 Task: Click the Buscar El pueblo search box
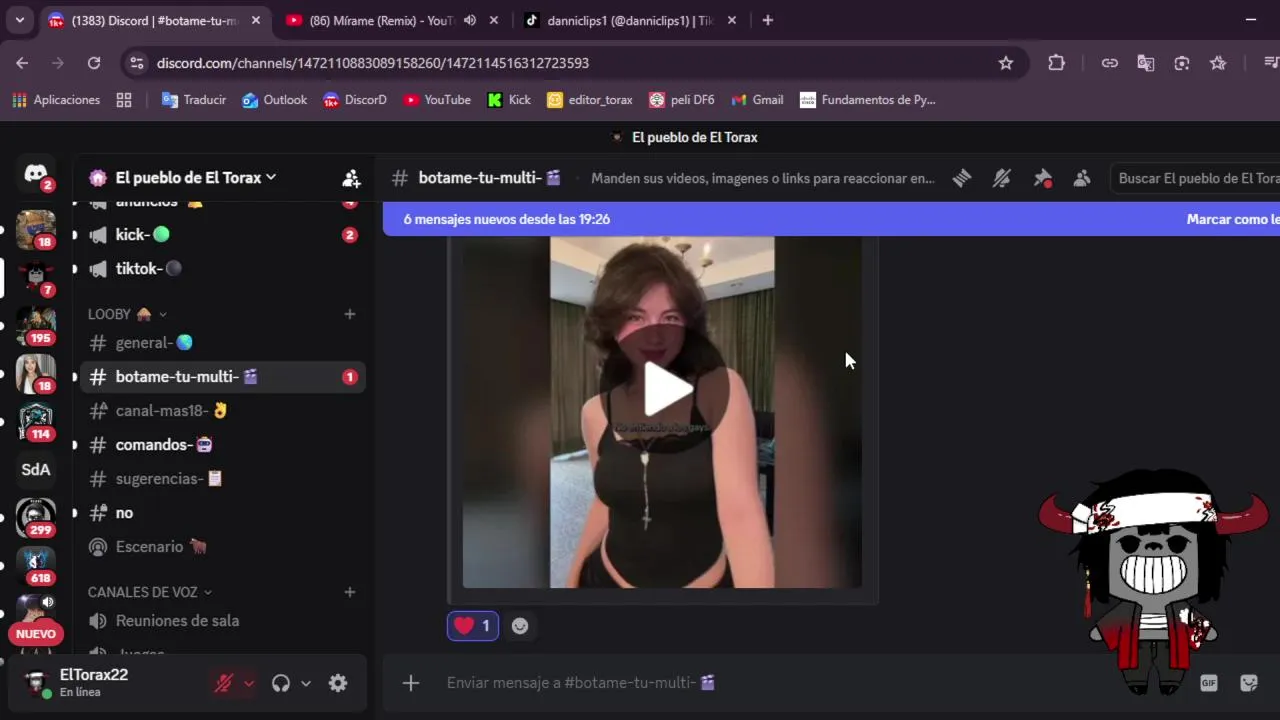coord(1195,178)
